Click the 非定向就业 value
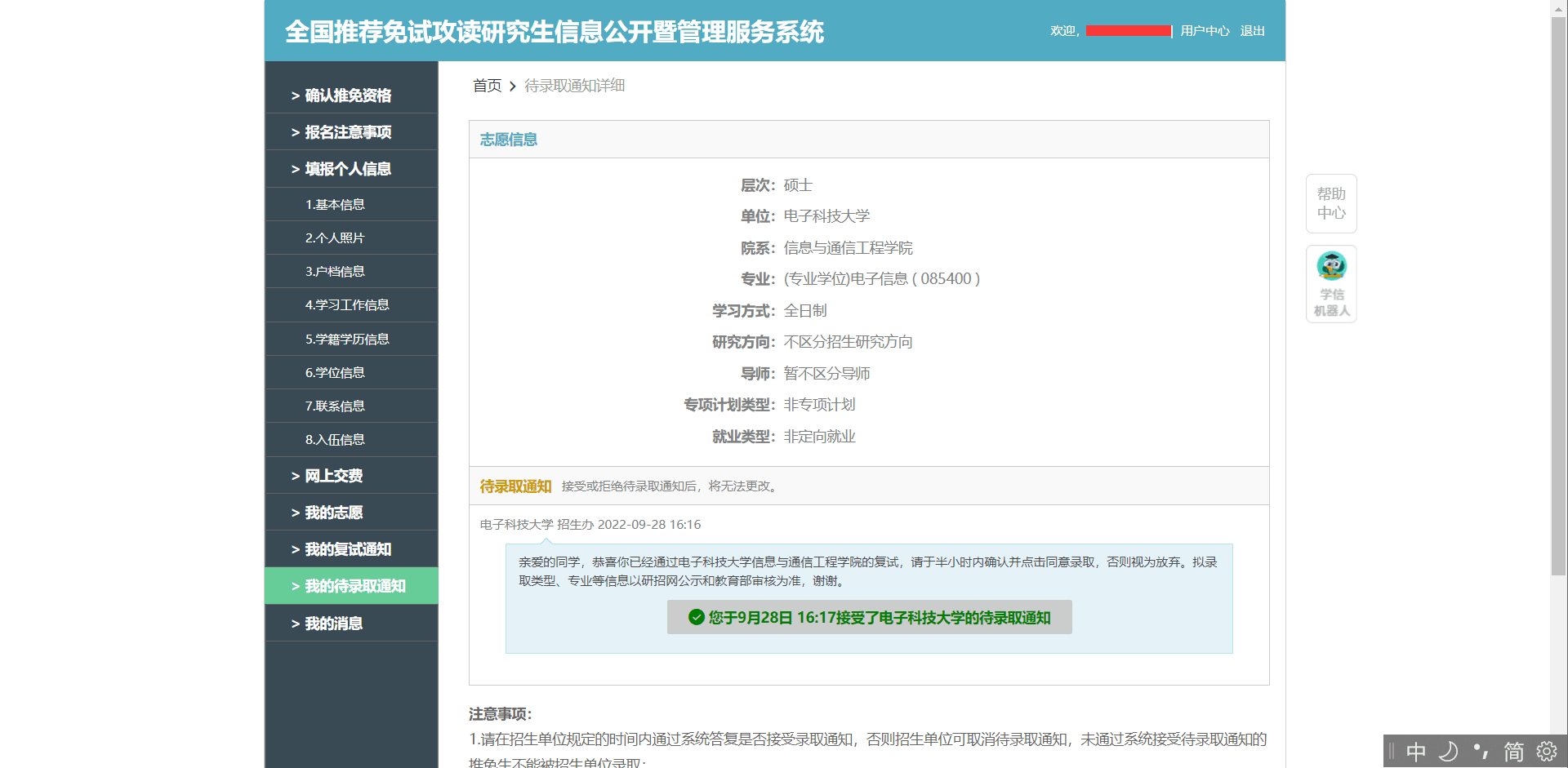 click(819, 437)
